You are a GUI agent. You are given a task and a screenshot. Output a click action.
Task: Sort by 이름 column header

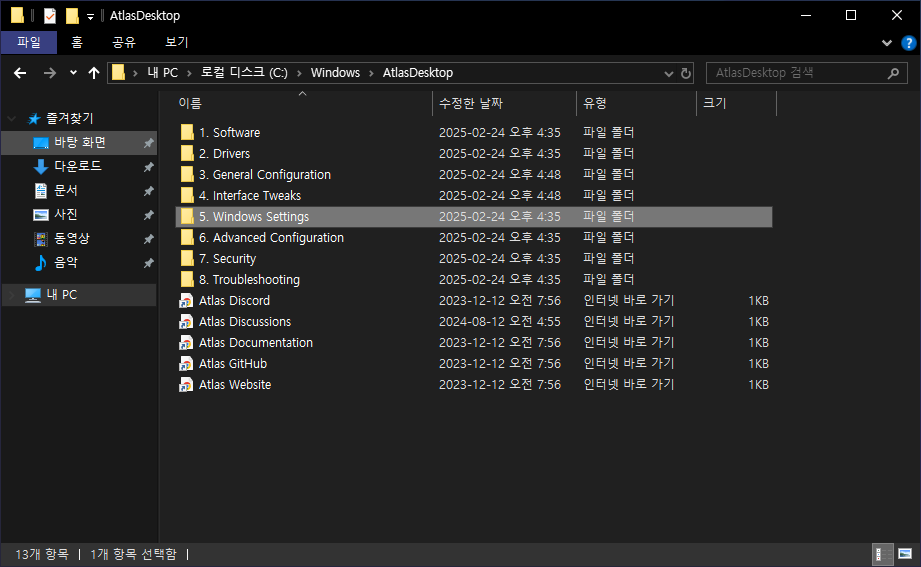(302, 103)
